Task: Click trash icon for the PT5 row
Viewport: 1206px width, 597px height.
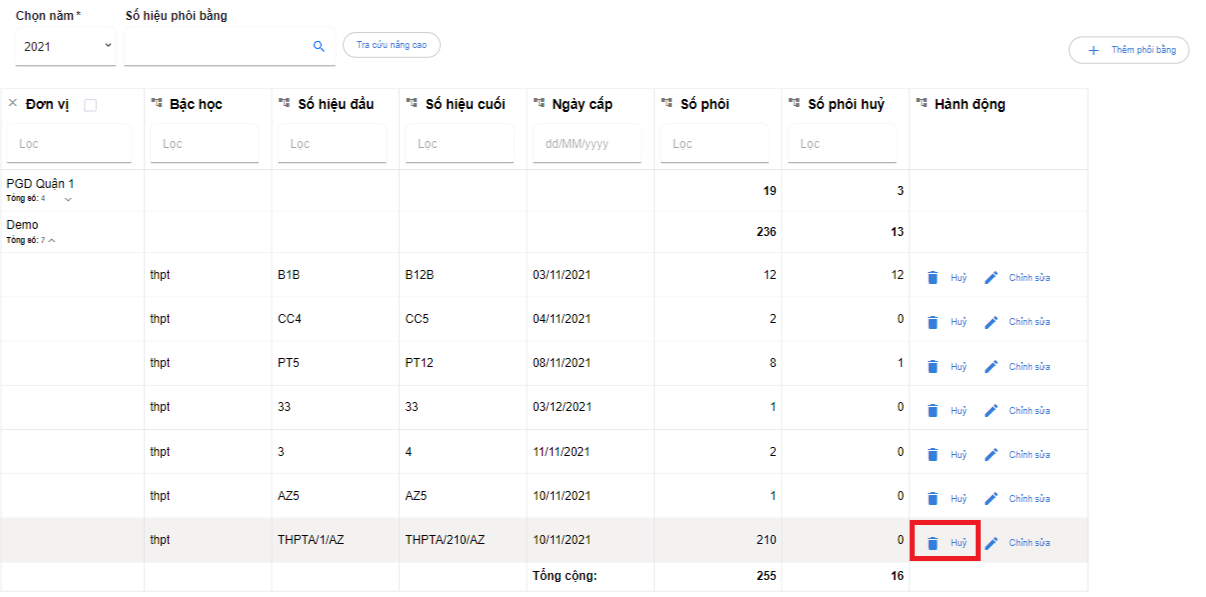Action: point(932,366)
